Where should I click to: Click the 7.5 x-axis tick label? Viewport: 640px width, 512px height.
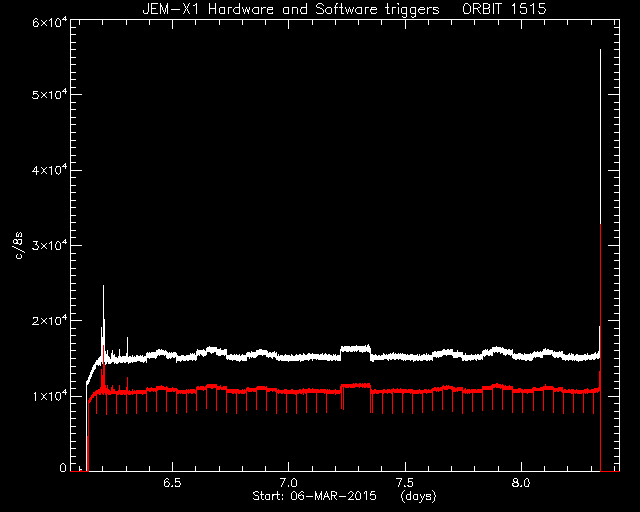(405, 483)
